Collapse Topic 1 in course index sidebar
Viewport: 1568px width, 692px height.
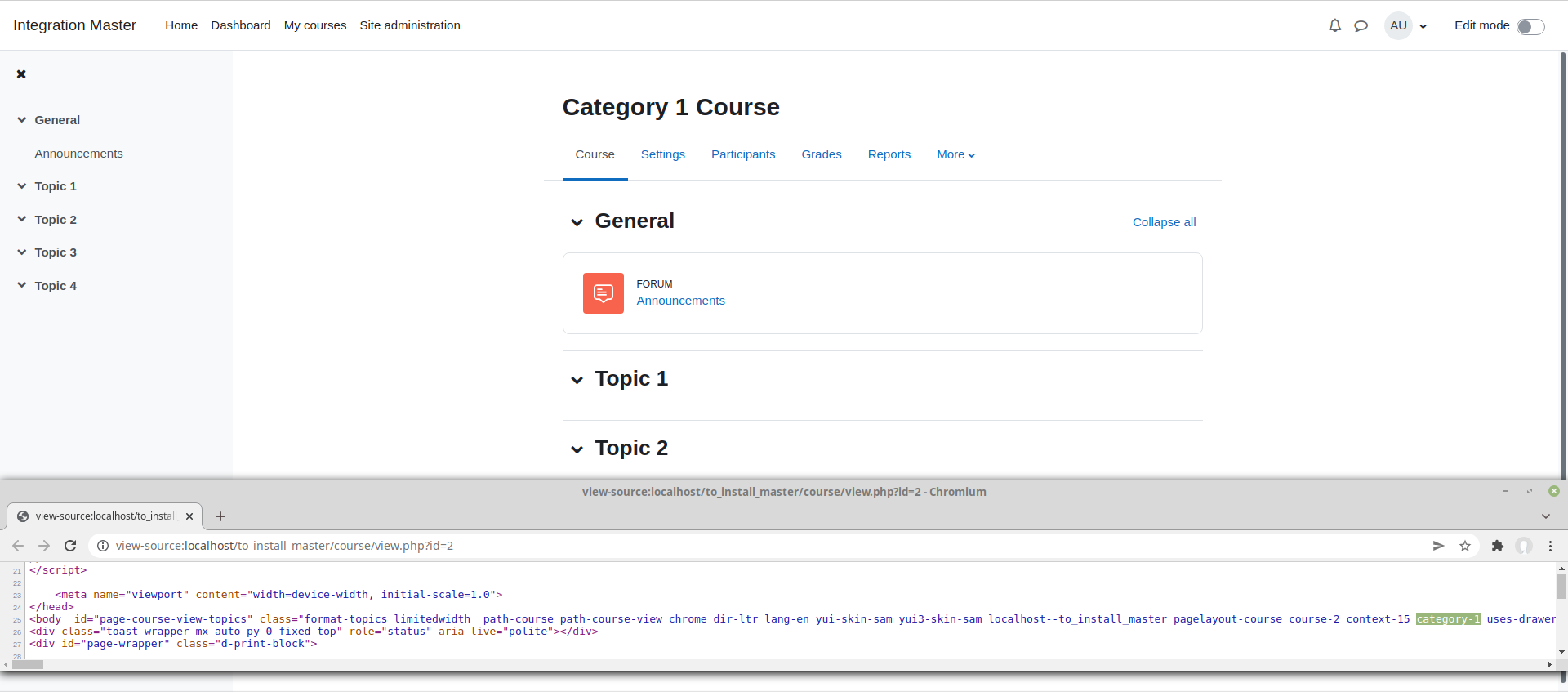pos(22,186)
